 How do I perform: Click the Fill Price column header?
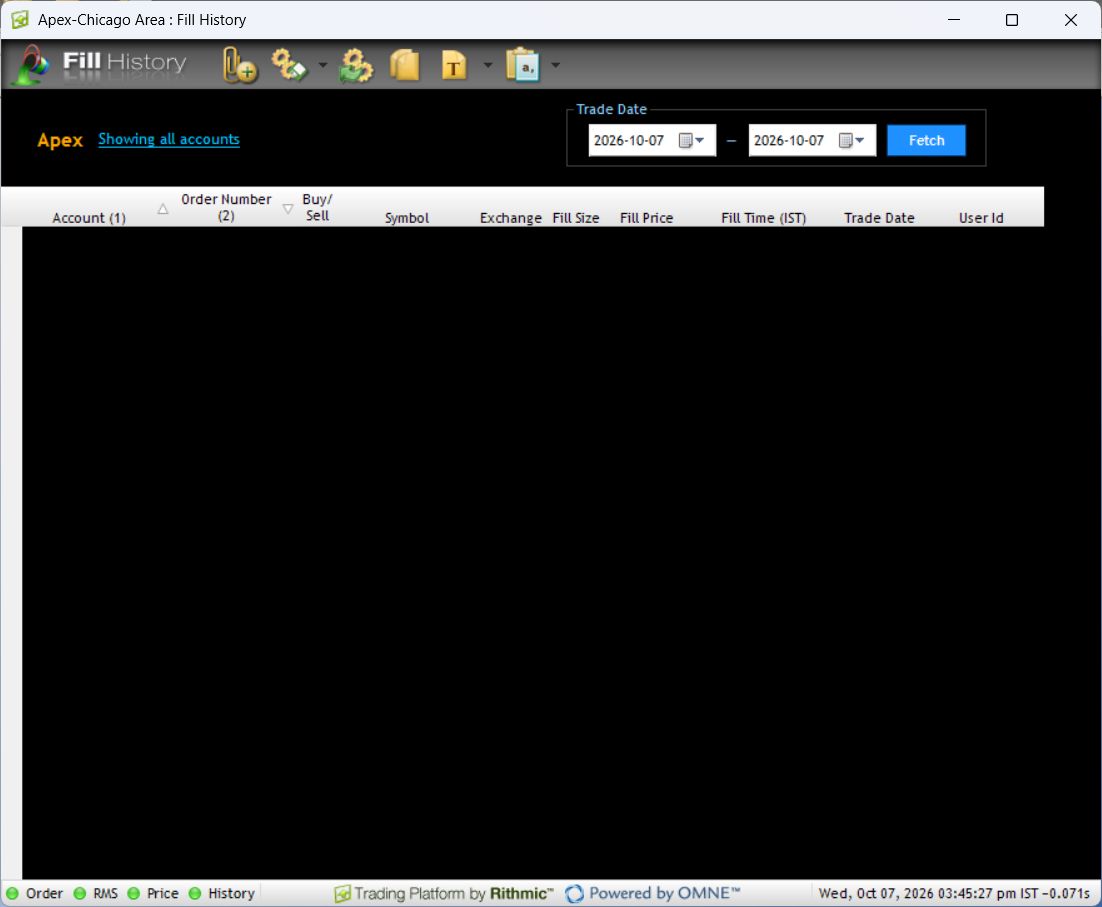[x=646, y=218]
